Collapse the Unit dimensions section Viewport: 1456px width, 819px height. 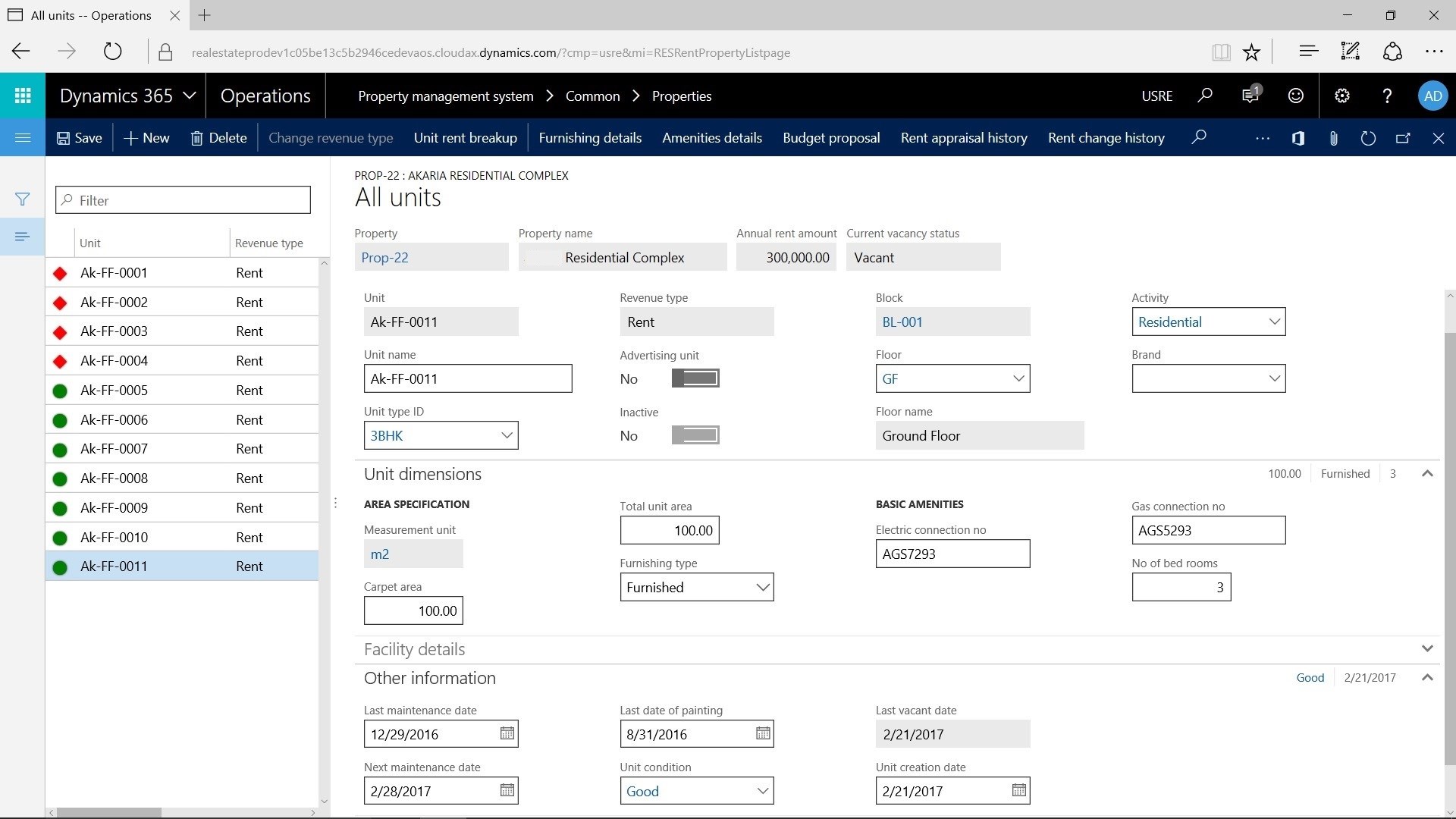(x=1427, y=474)
